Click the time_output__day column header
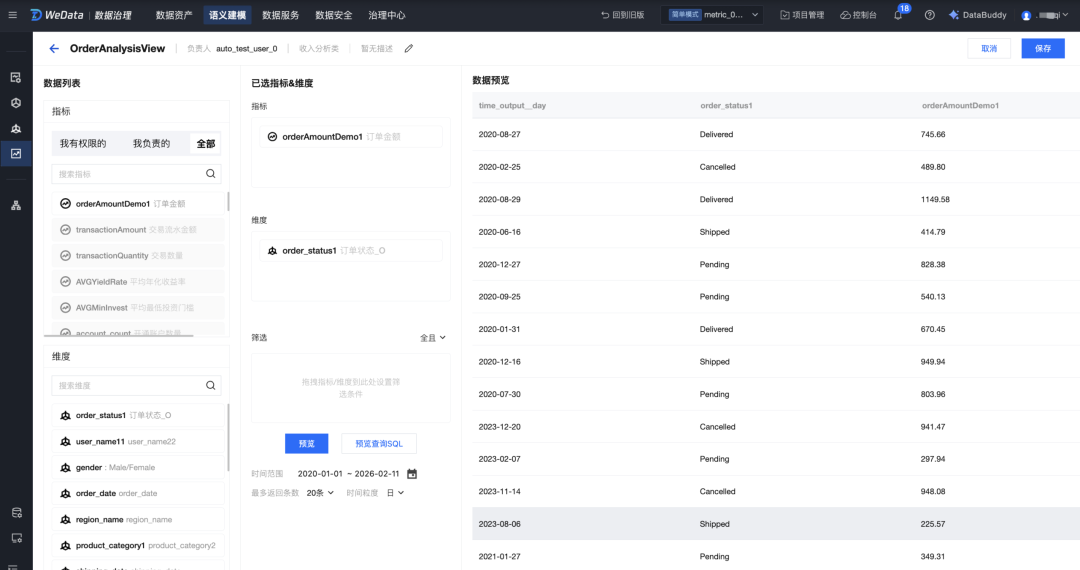The image size is (1080, 570). [x=512, y=105]
